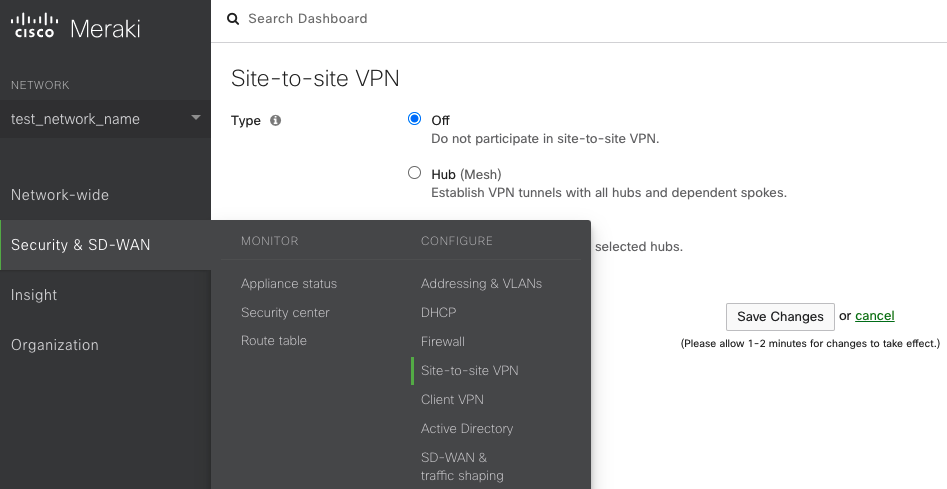Open the test_network_name network dropdown
The image size is (947, 489).
pyautogui.click(x=104, y=119)
